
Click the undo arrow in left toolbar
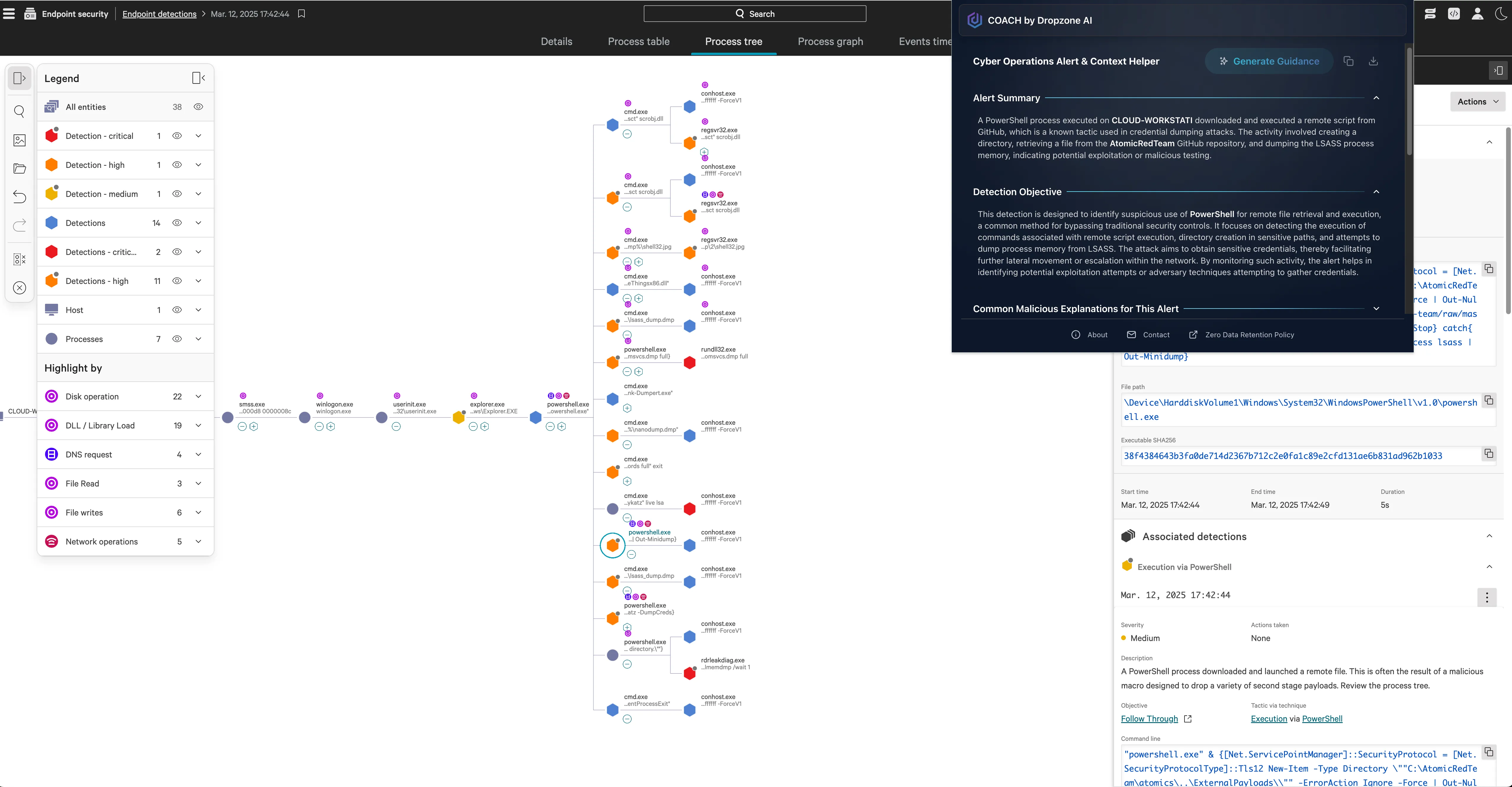point(19,197)
